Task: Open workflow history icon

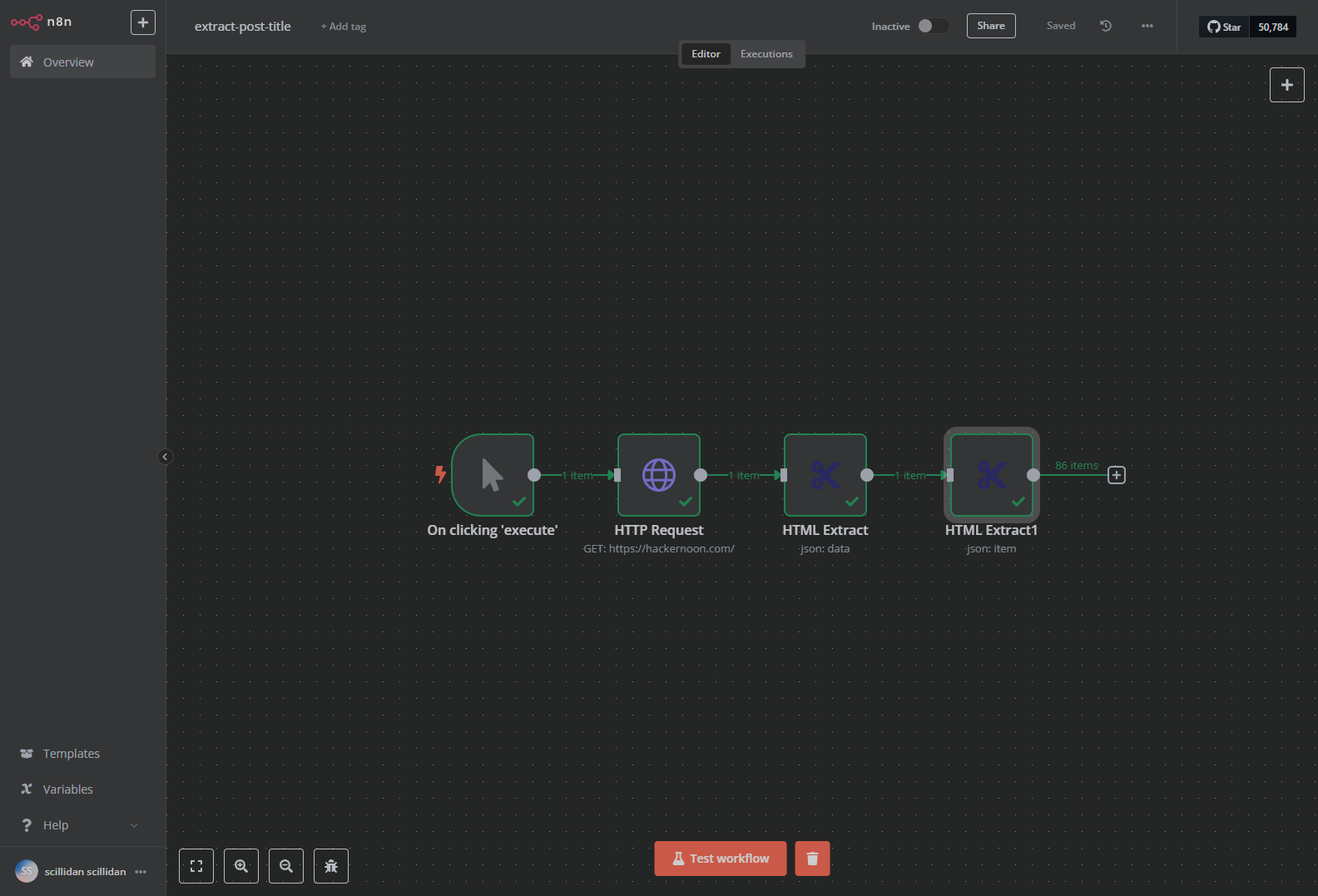Action: click(1106, 26)
